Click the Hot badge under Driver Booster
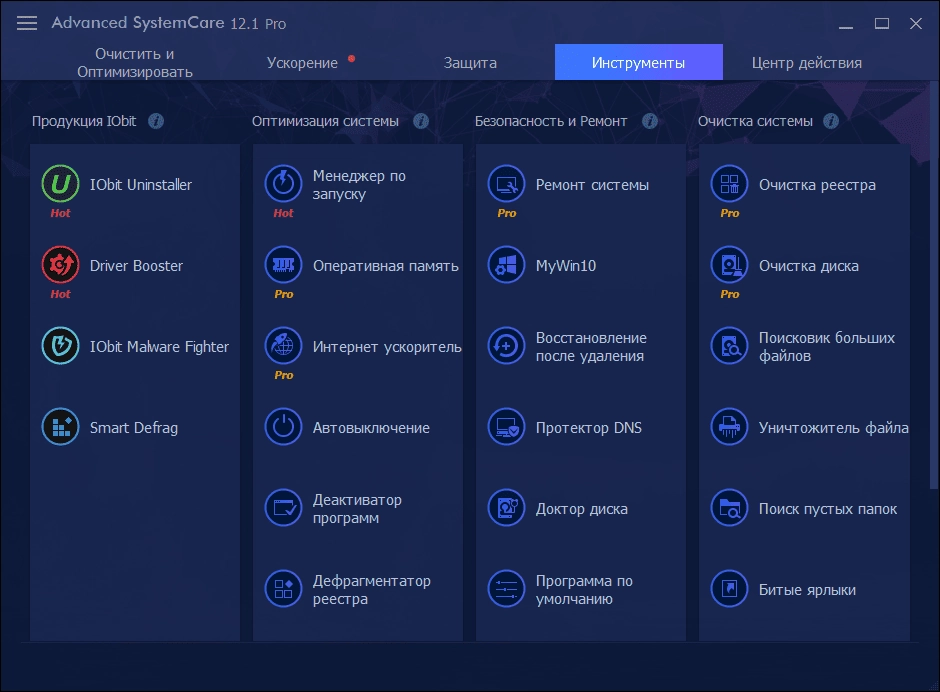The height and width of the screenshot is (692, 940). [61, 294]
